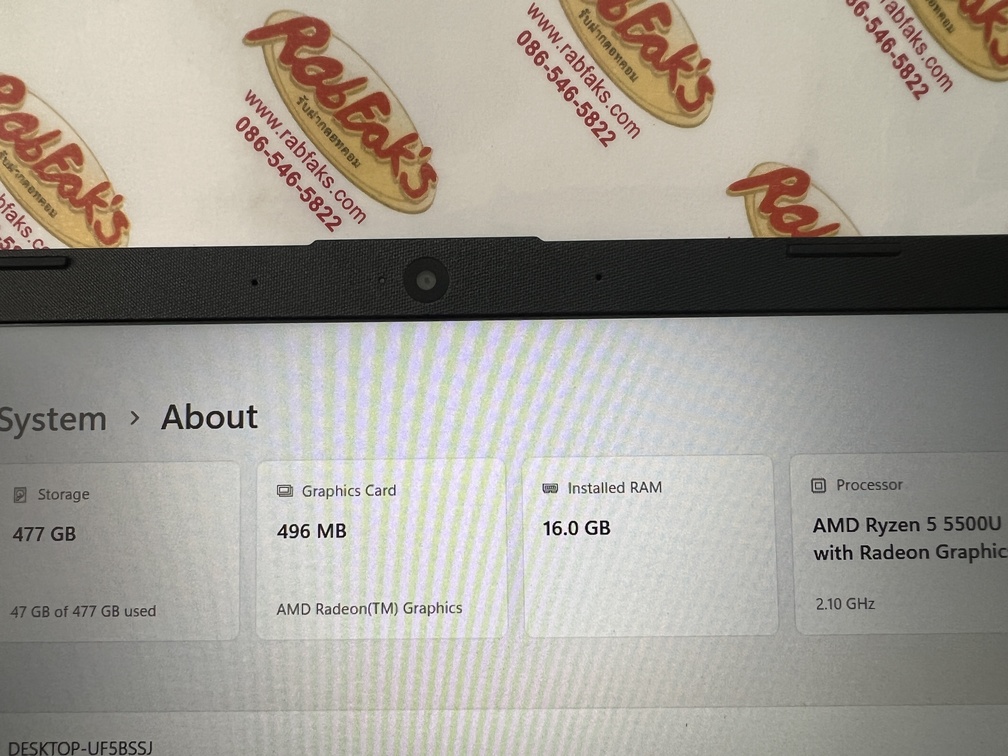Select the DESKTOP-UF5BSSJ device name
Screen dimensions: 1008x756
[81, 748]
